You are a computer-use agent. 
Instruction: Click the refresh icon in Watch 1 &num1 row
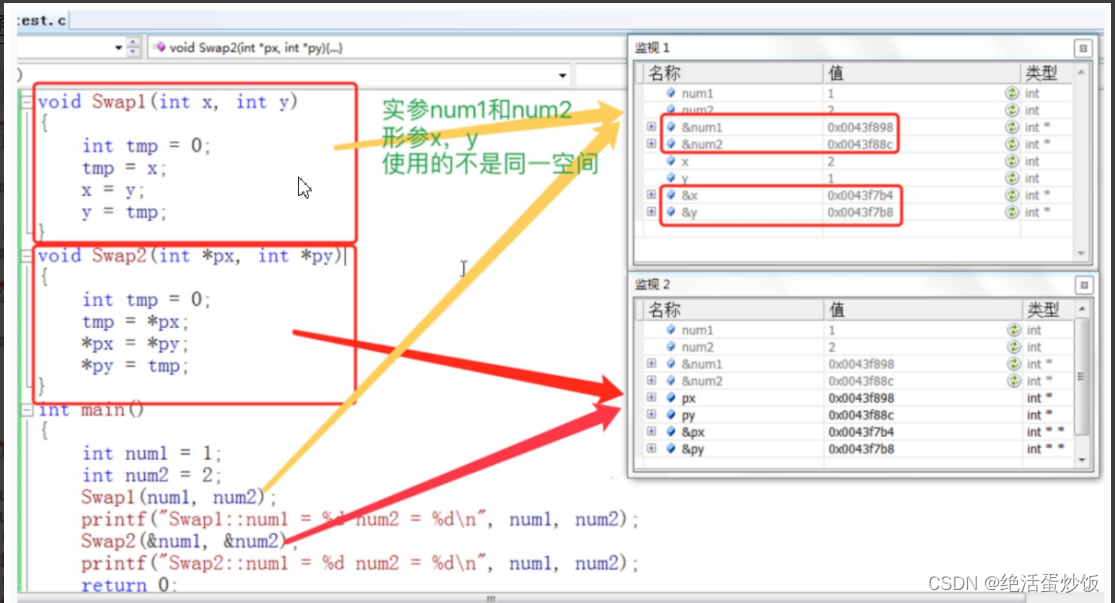[1012, 127]
